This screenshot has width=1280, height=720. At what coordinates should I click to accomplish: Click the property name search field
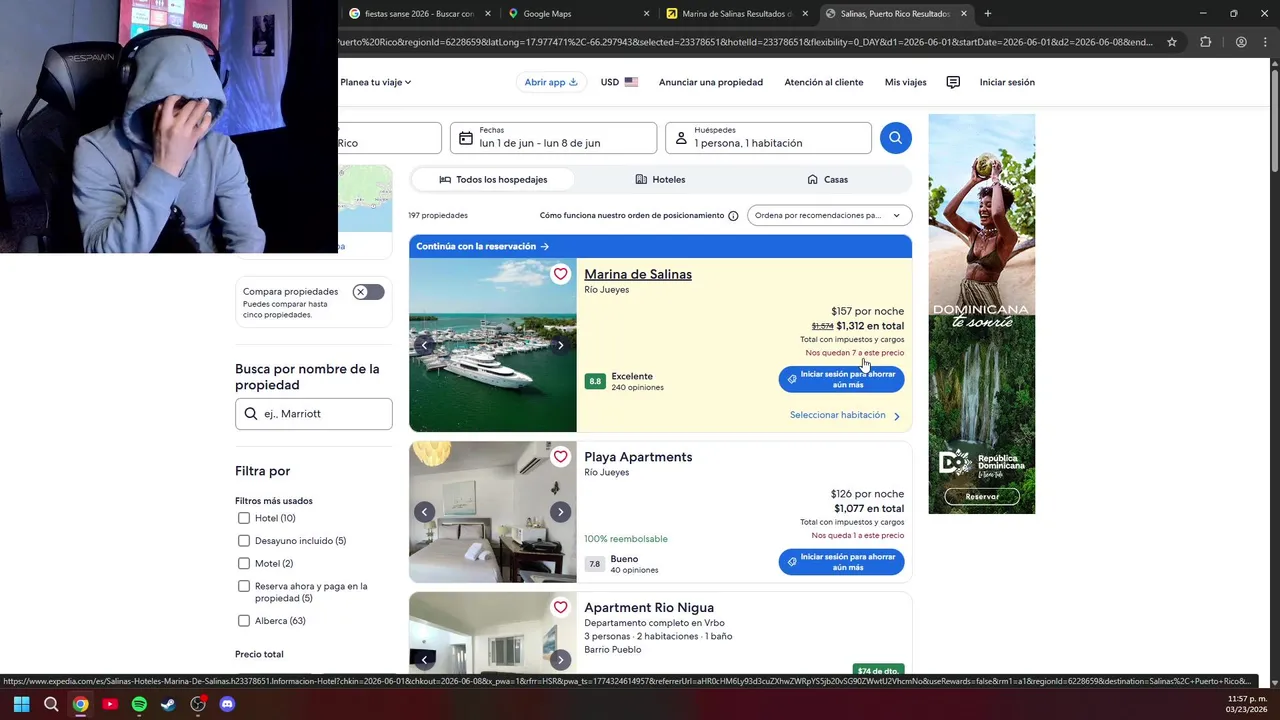click(314, 414)
